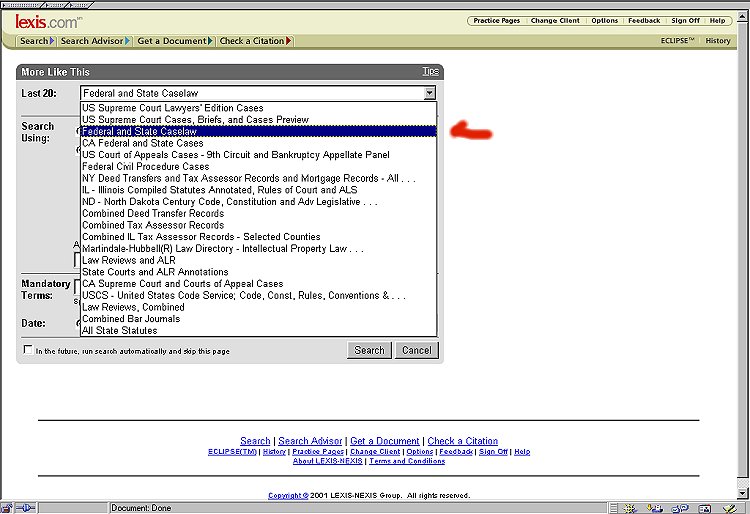Image resolution: width=750 pixels, height=514 pixels.
Task: Select Combined IL Tax Assessor Records
Action: (258, 237)
